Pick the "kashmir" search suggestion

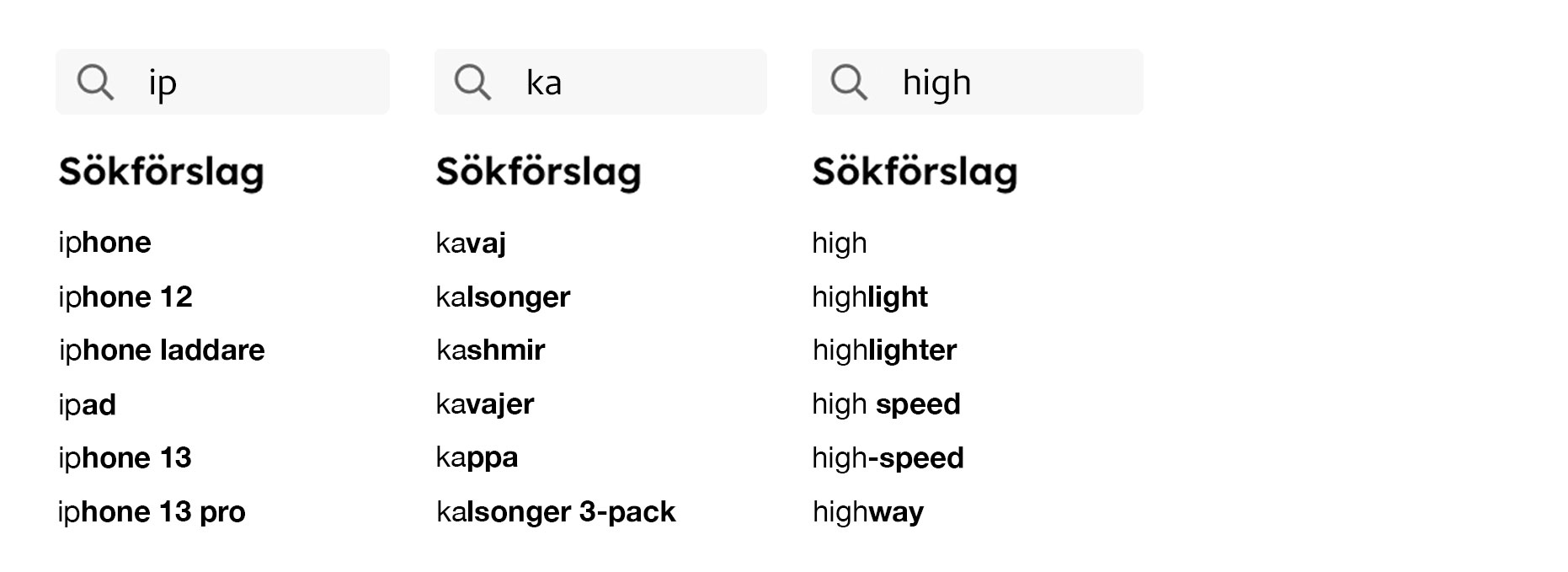(x=490, y=350)
